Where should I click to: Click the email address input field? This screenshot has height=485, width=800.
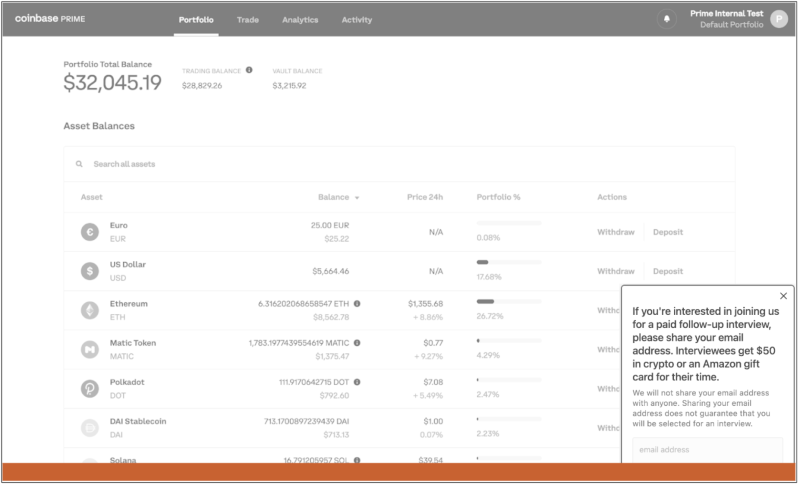coord(708,450)
